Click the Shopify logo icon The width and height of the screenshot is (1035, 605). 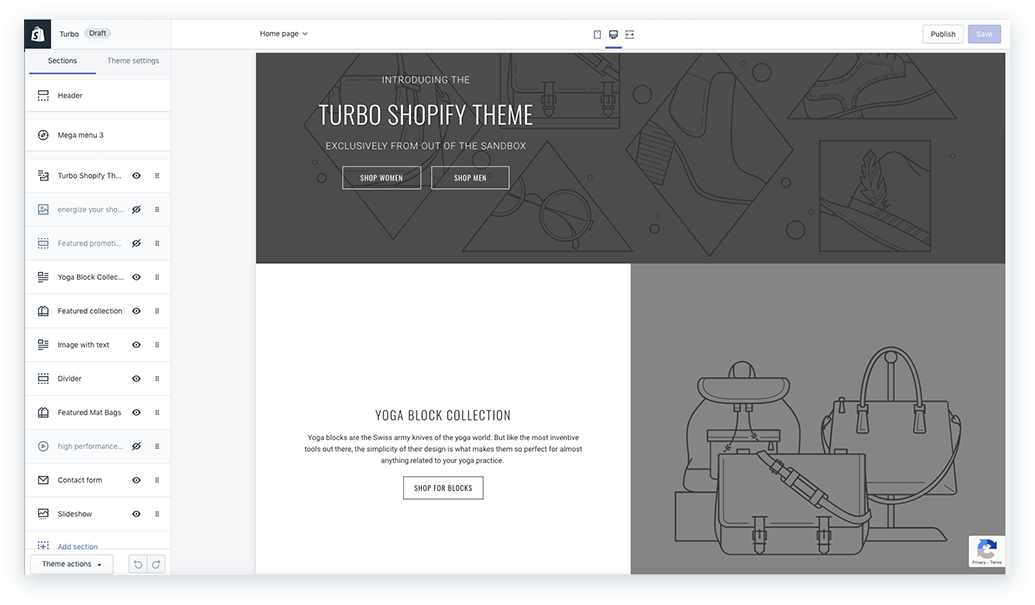38,34
